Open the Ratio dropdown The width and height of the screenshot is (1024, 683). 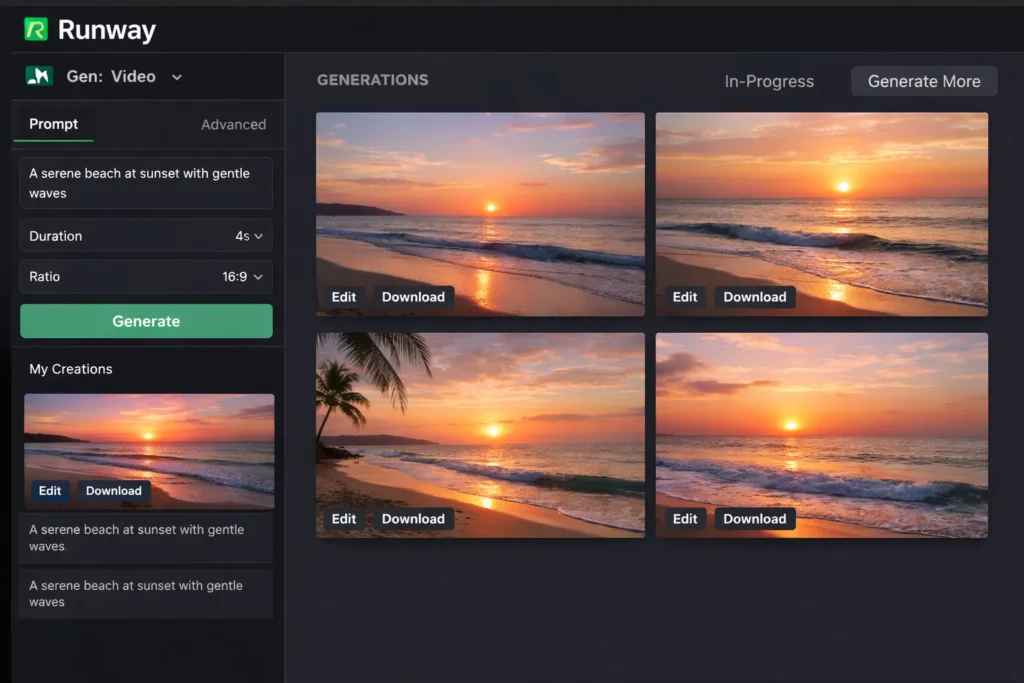[146, 277]
